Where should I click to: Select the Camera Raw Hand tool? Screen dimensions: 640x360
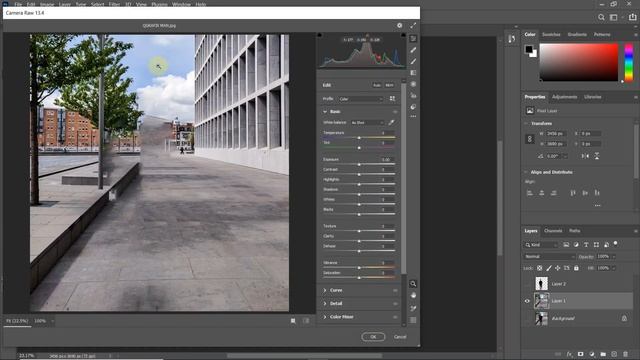pos(413,295)
